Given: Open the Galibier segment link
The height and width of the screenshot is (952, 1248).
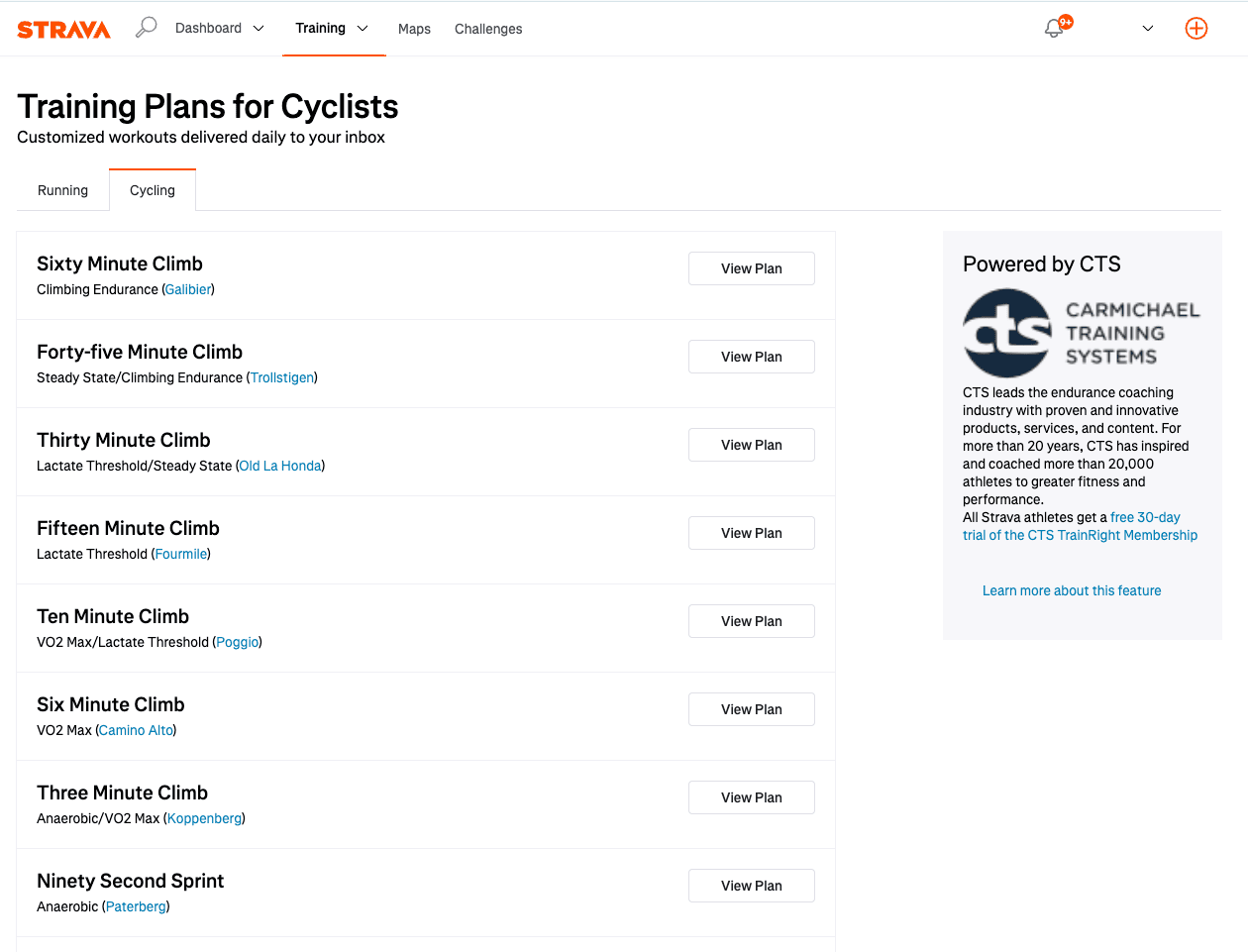Looking at the screenshot, I should point(188,289).
